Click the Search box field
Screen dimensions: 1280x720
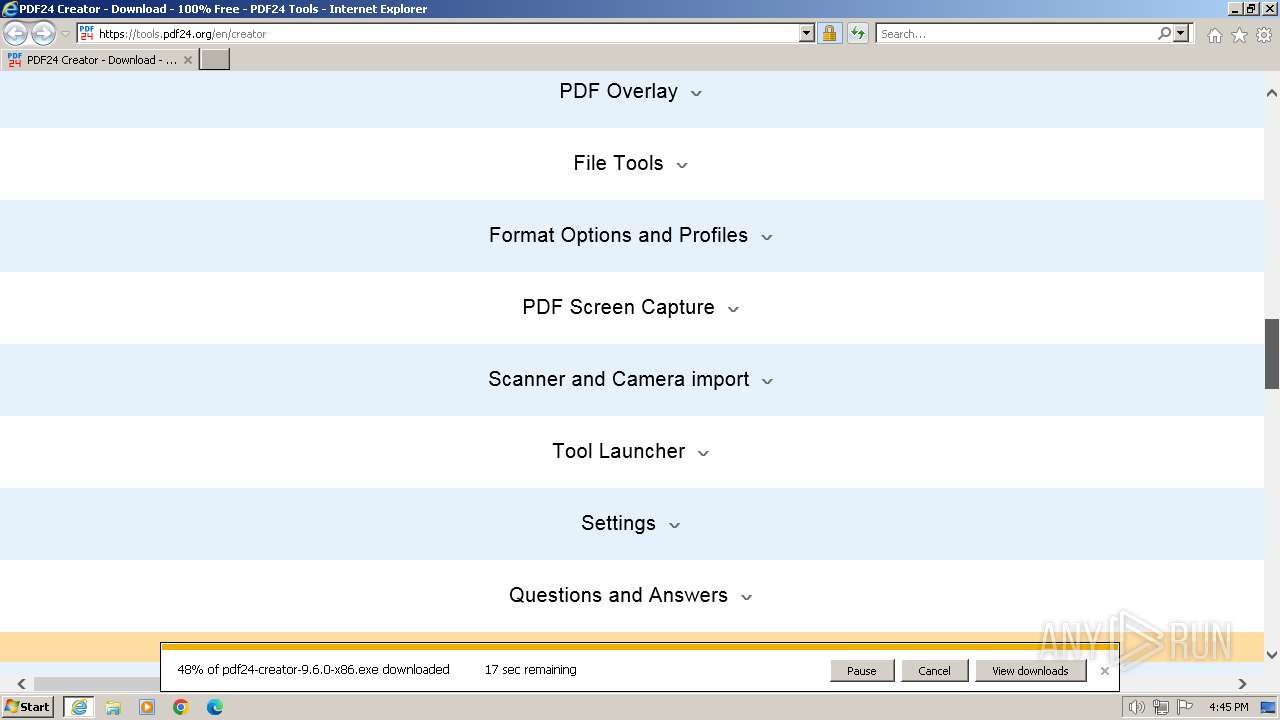1017,33
